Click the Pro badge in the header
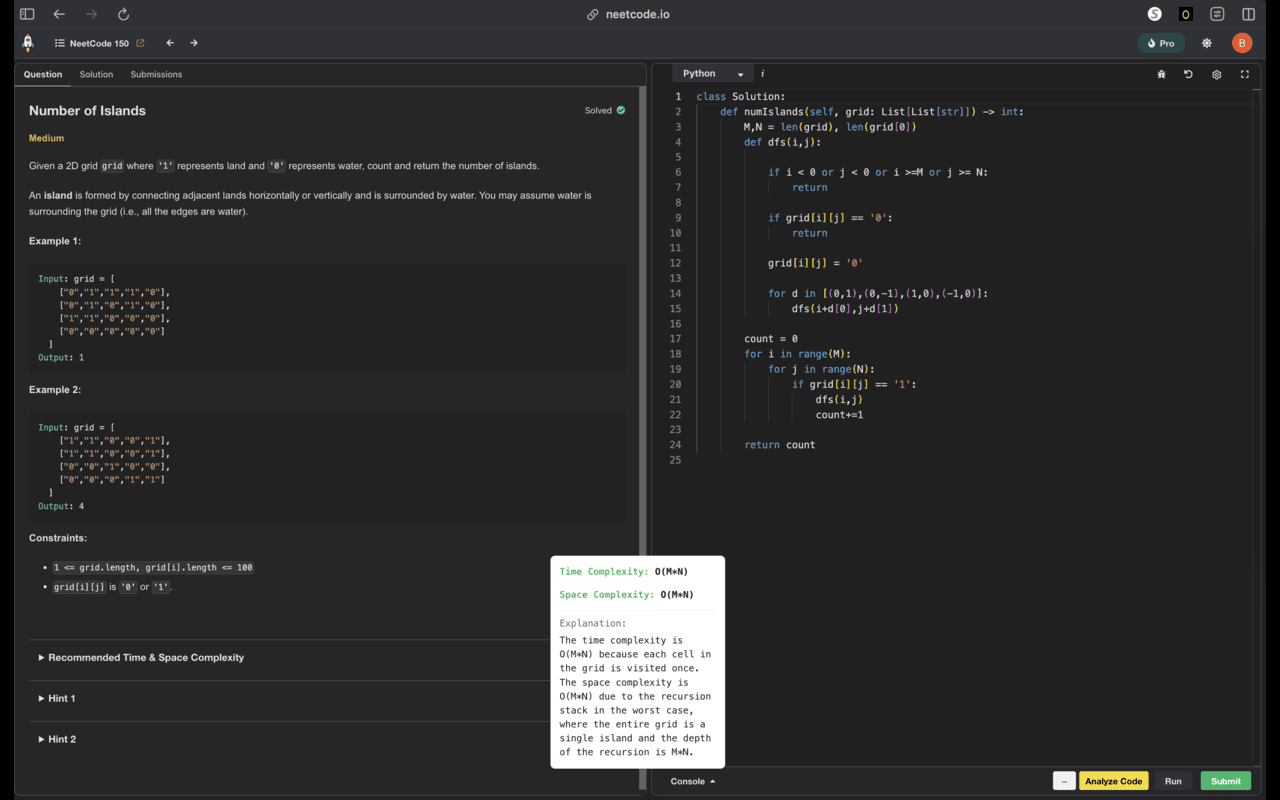 click(x=1160, y=43)
